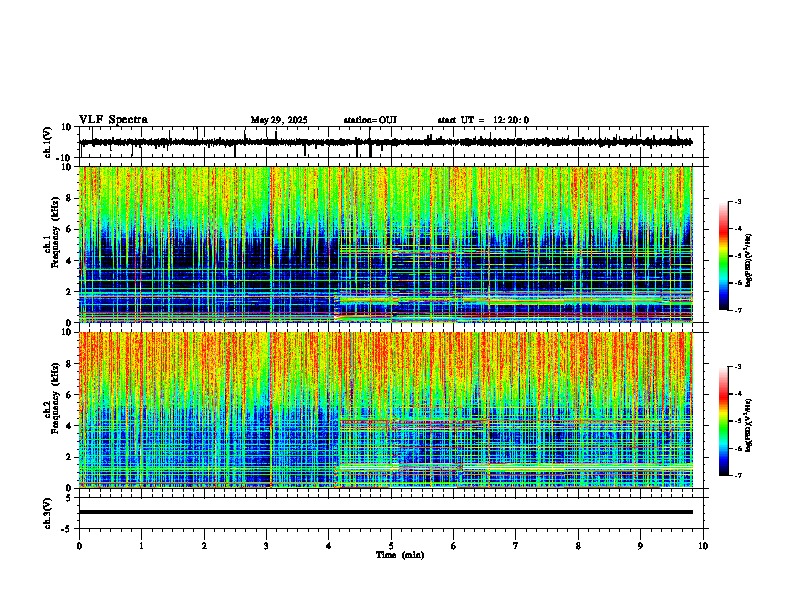
Task: Click the ch.3 flat black trace line
Action: pos(385,512)
